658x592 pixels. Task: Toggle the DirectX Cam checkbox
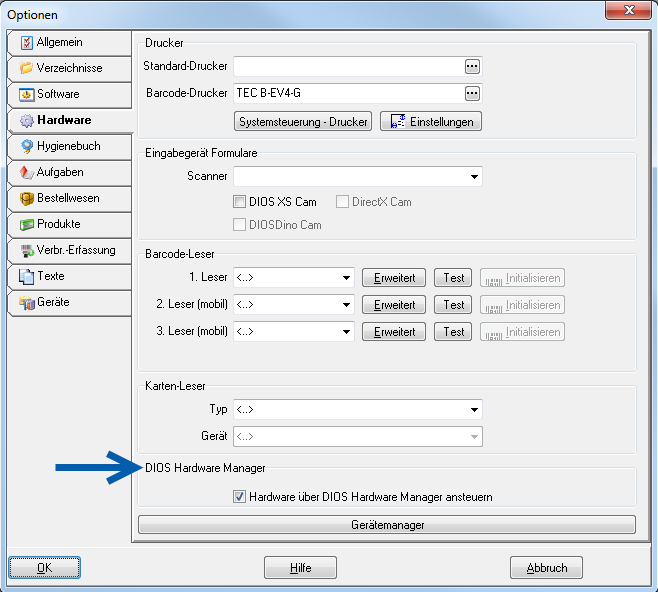[x=342, y=202]
